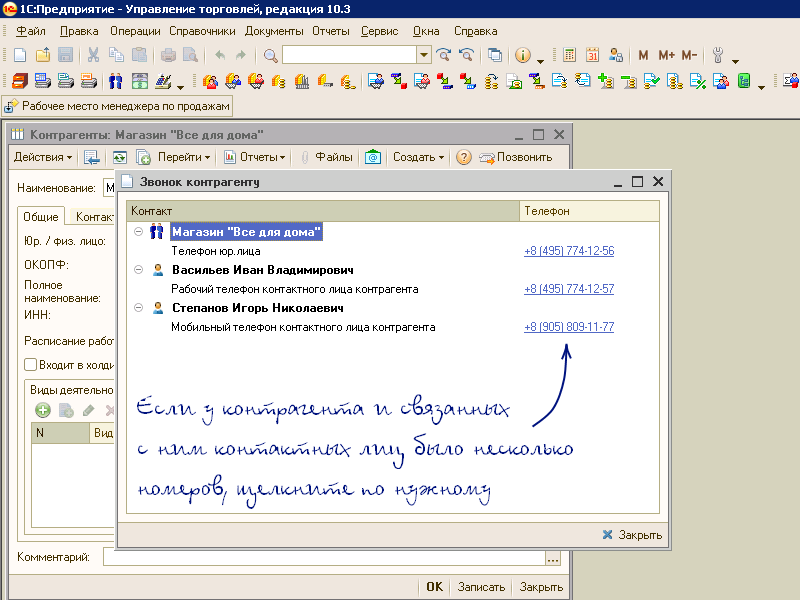This screenshot has width=800, height=600.
Task: Click the Paste clipboard icon
Action: [139, 55]
